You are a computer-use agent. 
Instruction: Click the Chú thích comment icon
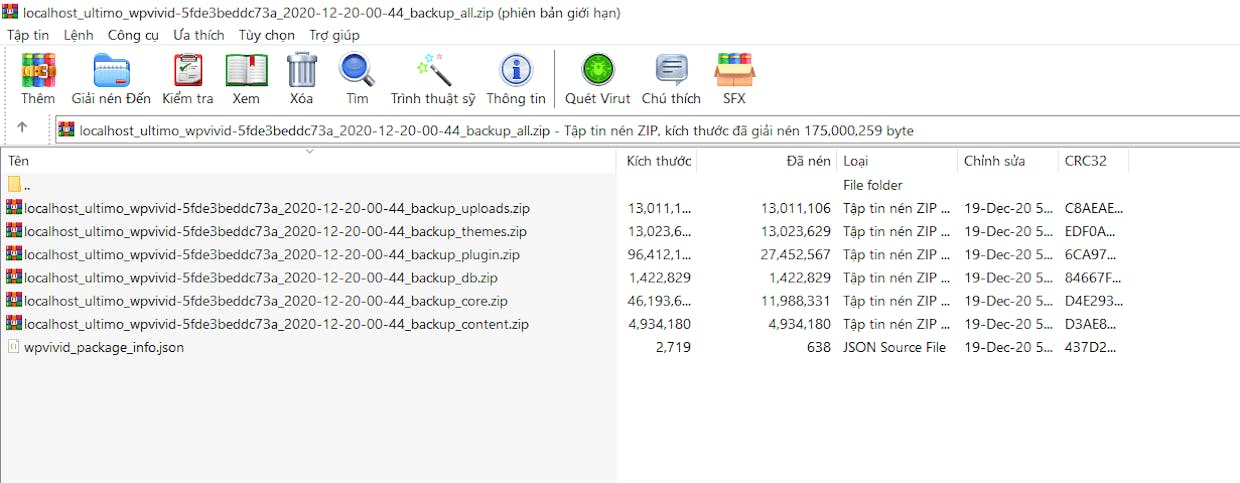pyautogui.click(x=671, y=70)
